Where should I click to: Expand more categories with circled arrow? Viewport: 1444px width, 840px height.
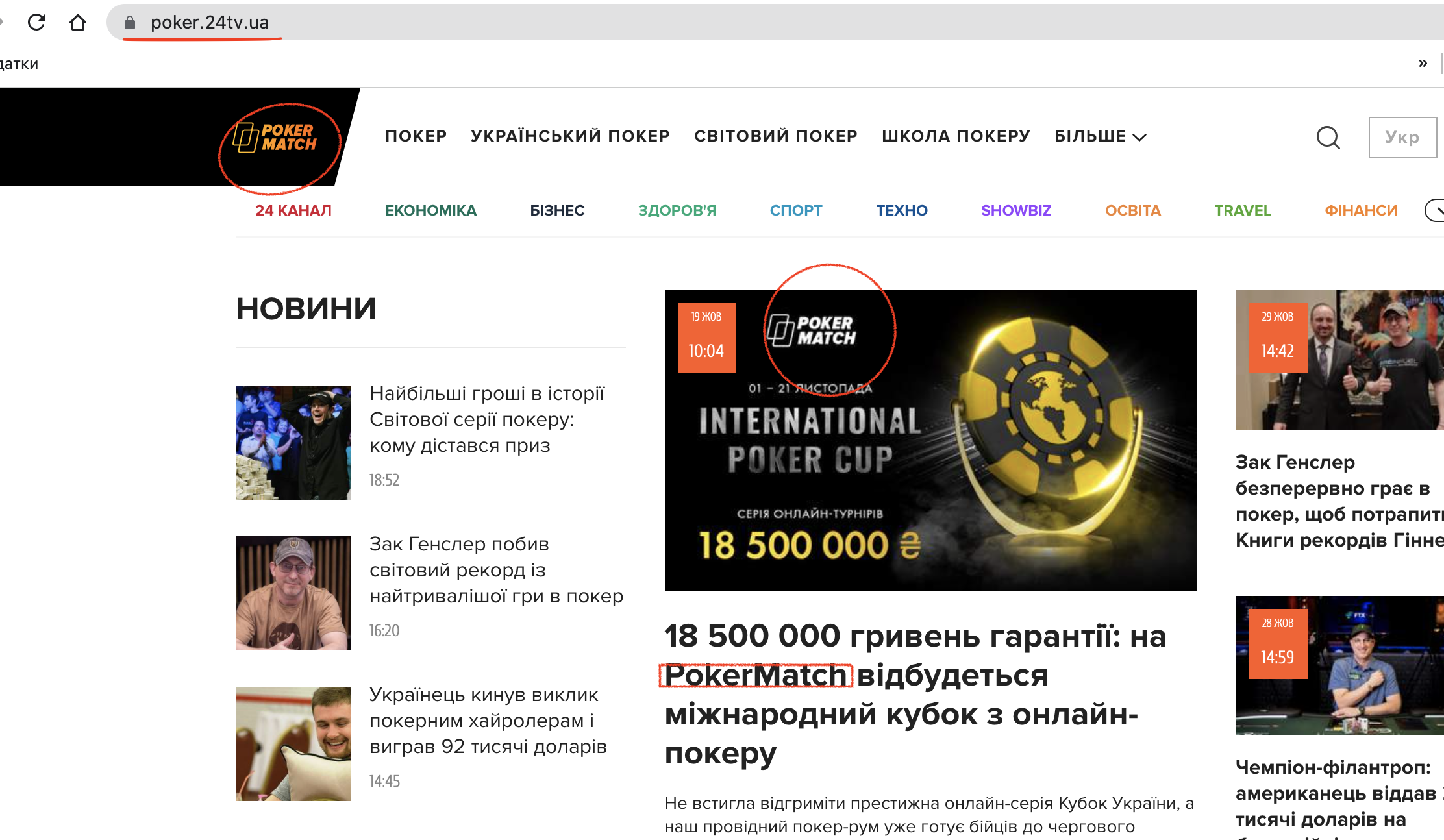pyautogui.click(x=1434, y=210)
